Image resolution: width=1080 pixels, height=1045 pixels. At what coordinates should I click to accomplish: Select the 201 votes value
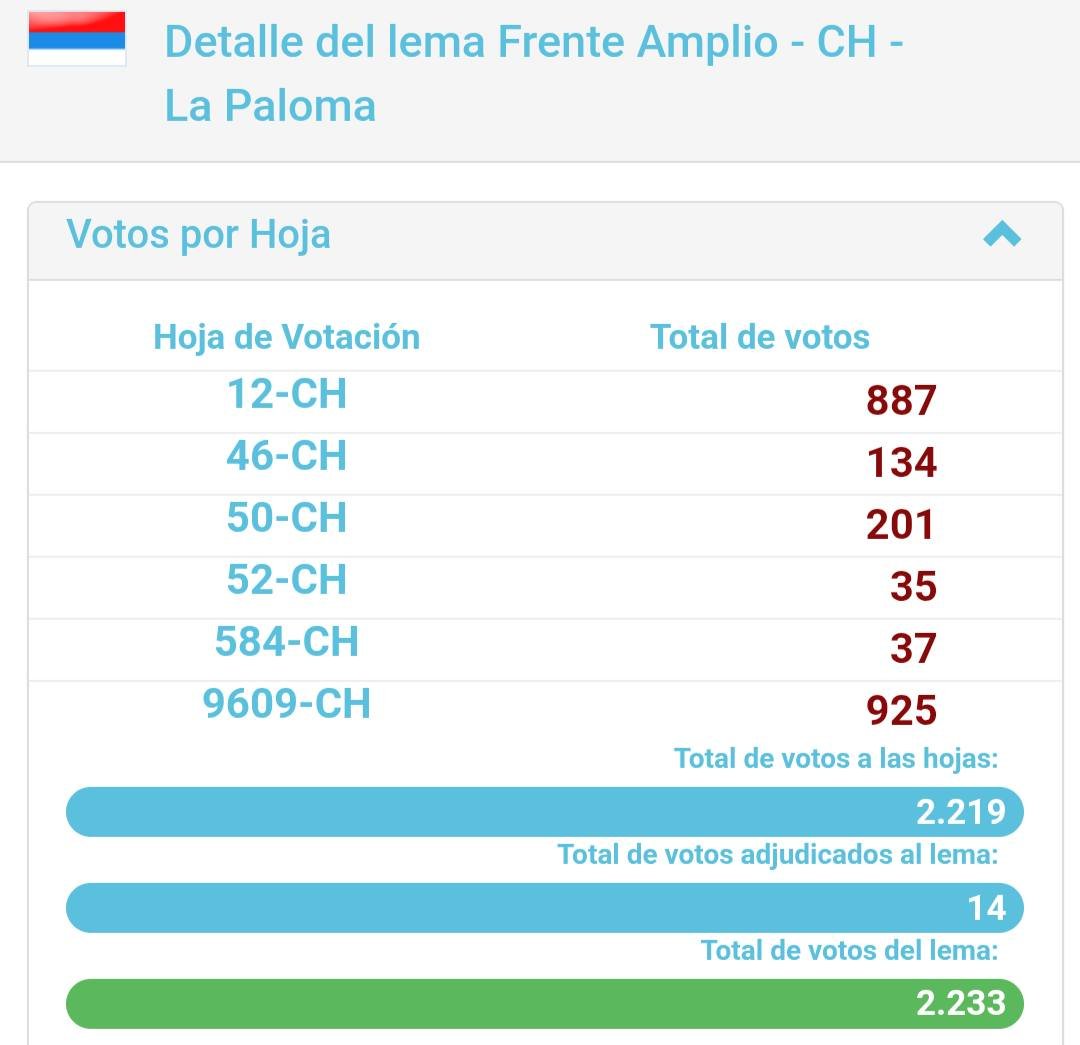(x=900, y=524)
